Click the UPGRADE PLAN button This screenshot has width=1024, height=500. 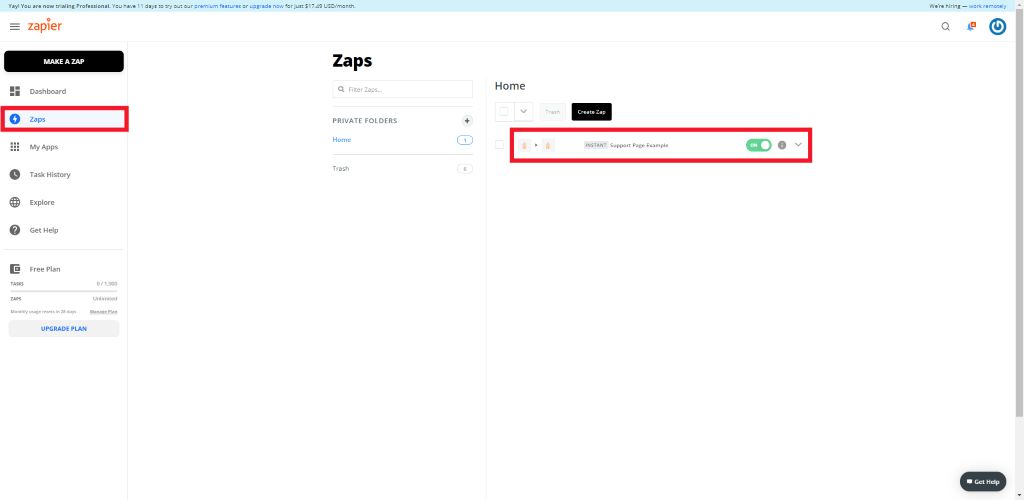[64, 328]
